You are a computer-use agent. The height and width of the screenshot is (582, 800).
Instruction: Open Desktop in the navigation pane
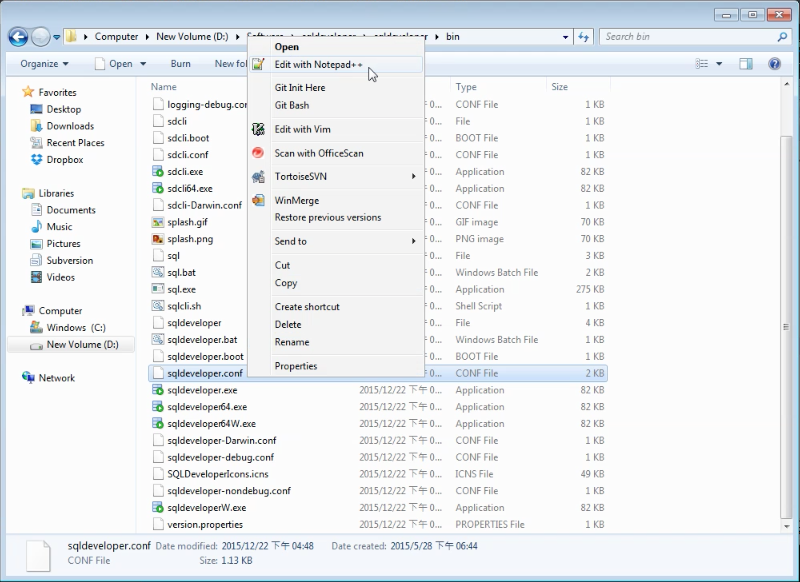[x=64, y=109]
